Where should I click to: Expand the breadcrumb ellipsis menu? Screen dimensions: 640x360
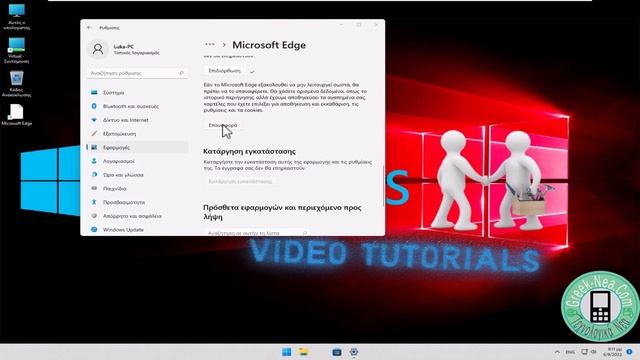210,44
